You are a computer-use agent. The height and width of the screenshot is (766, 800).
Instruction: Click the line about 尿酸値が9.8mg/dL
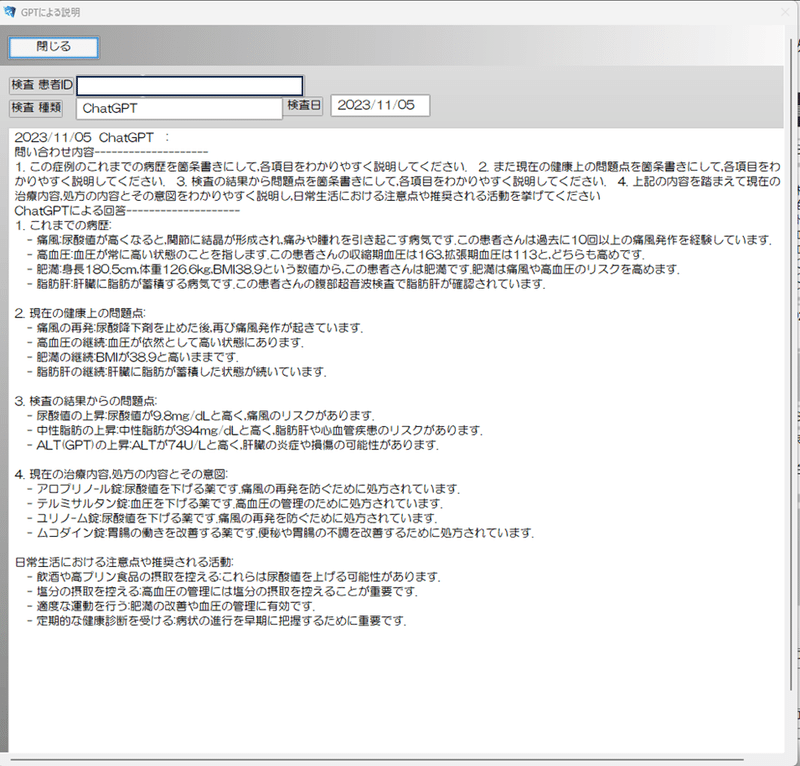[x=201, y=415]
